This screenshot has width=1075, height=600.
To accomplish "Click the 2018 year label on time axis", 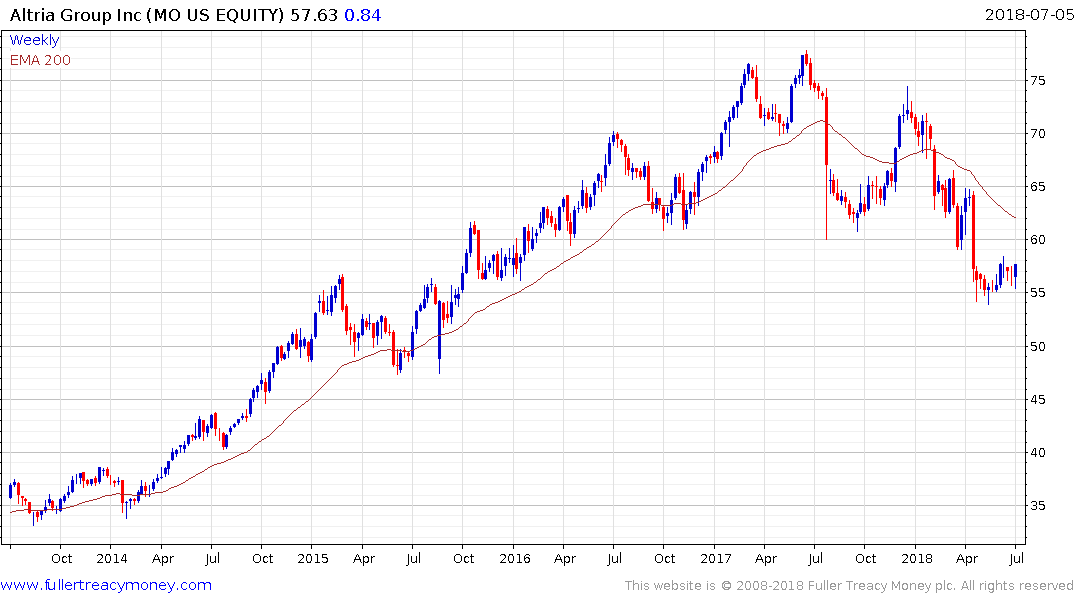I will 917,558.
